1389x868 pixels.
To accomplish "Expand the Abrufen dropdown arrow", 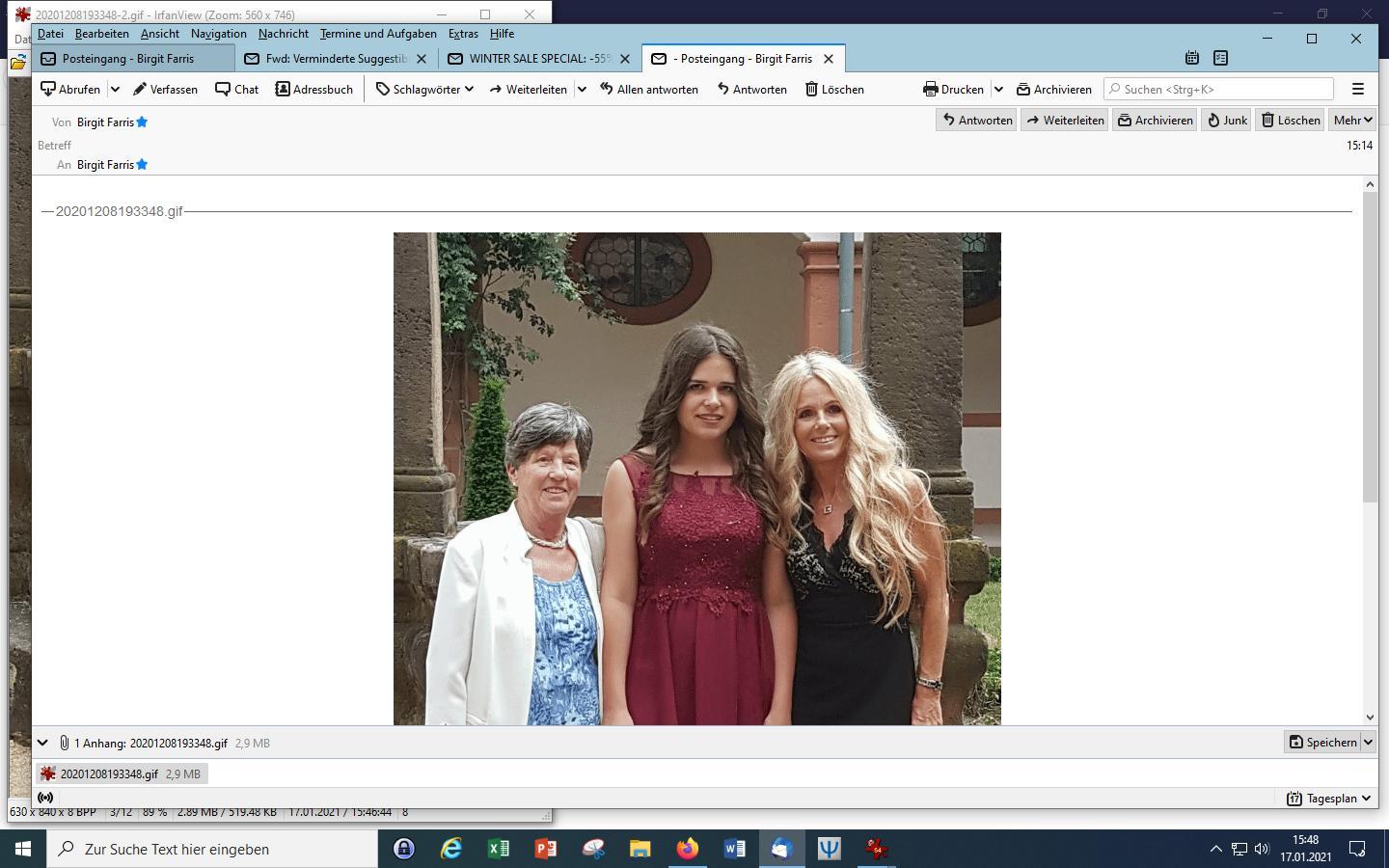I will (114, 89).
